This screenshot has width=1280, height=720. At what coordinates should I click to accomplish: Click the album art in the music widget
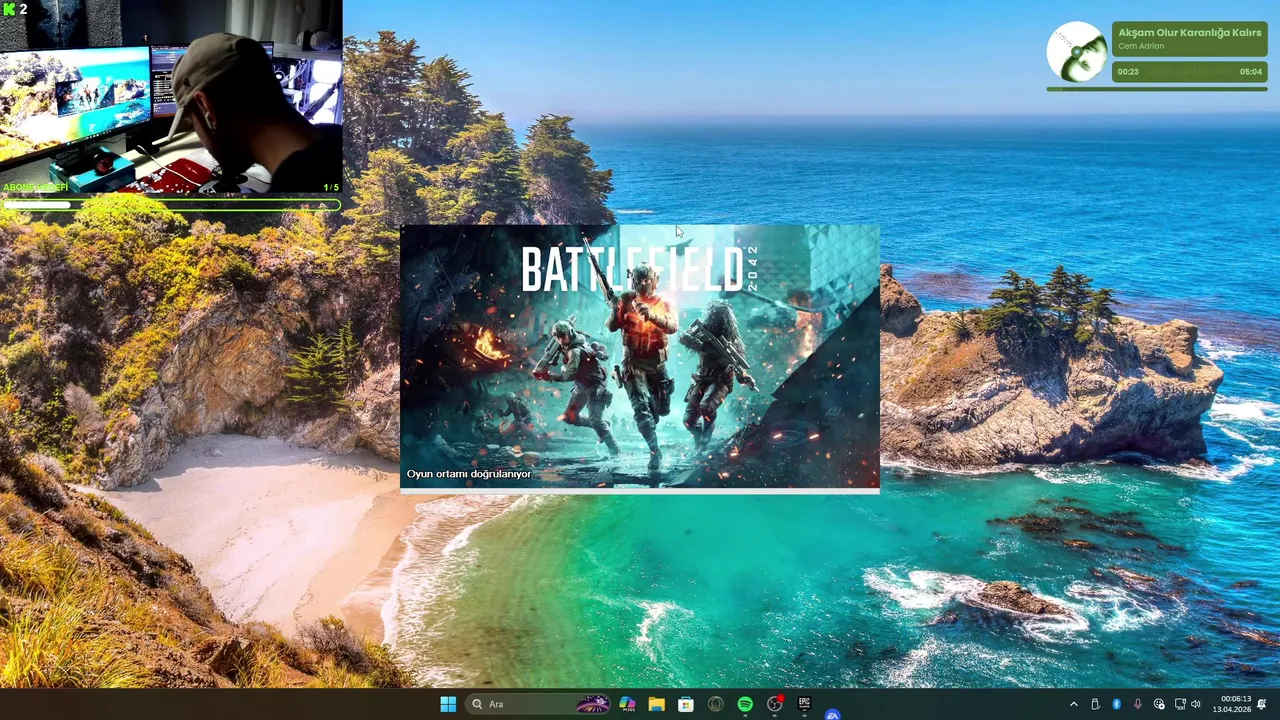pyautogui.click(x=1077, y=52)
